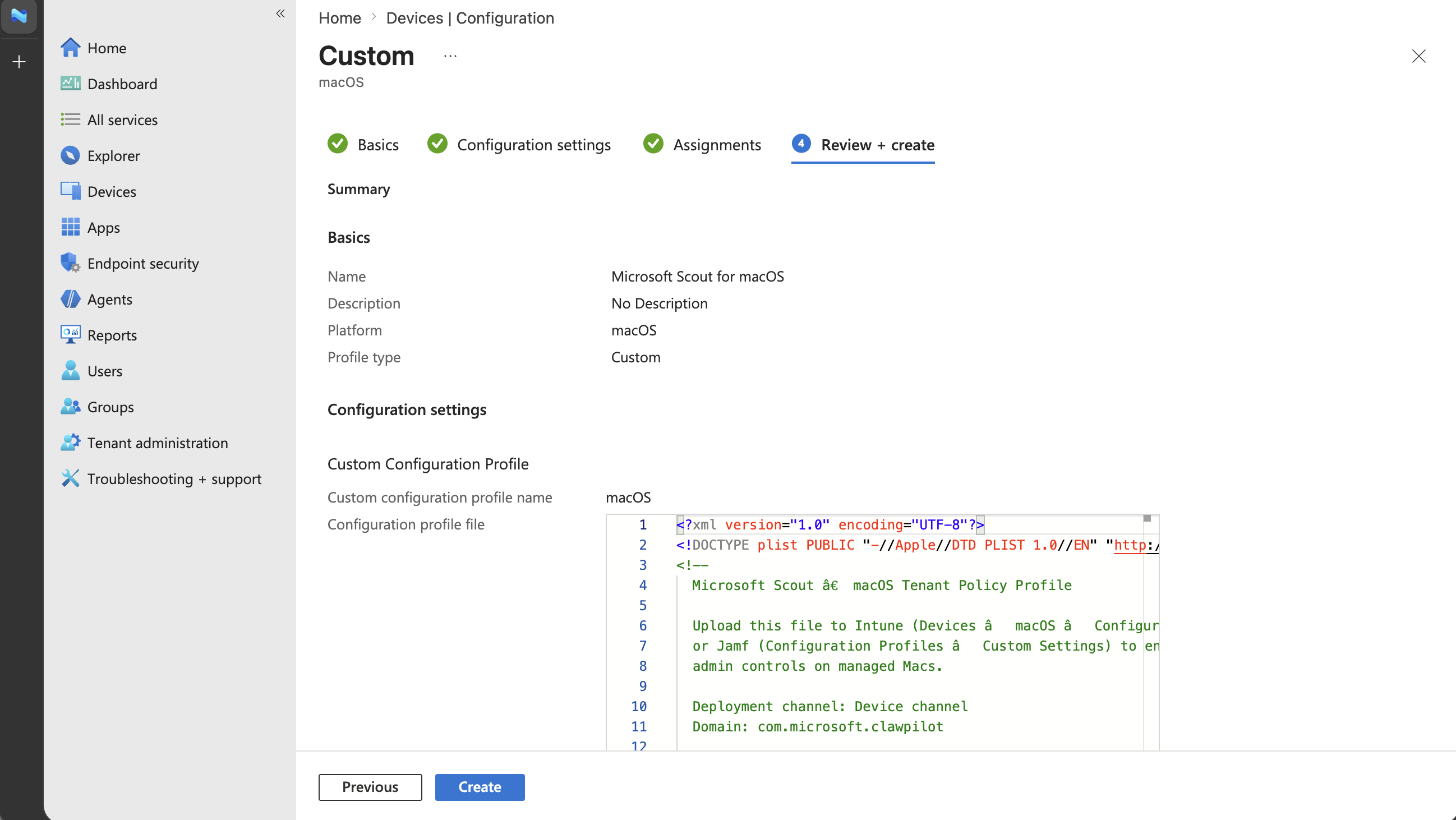Switch to the Assignments step tab
This screenshot has width=1456, height=820.
(x=717, y=145)
